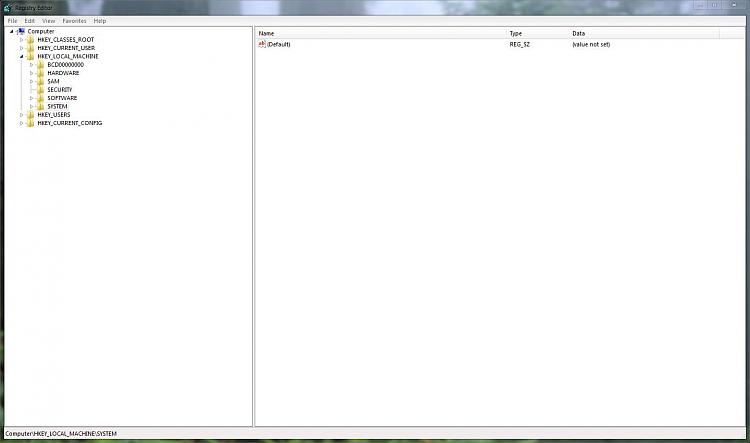750x443 pixels.
Task: Click HARDWARE folder icon
Action: pos(41,73)
